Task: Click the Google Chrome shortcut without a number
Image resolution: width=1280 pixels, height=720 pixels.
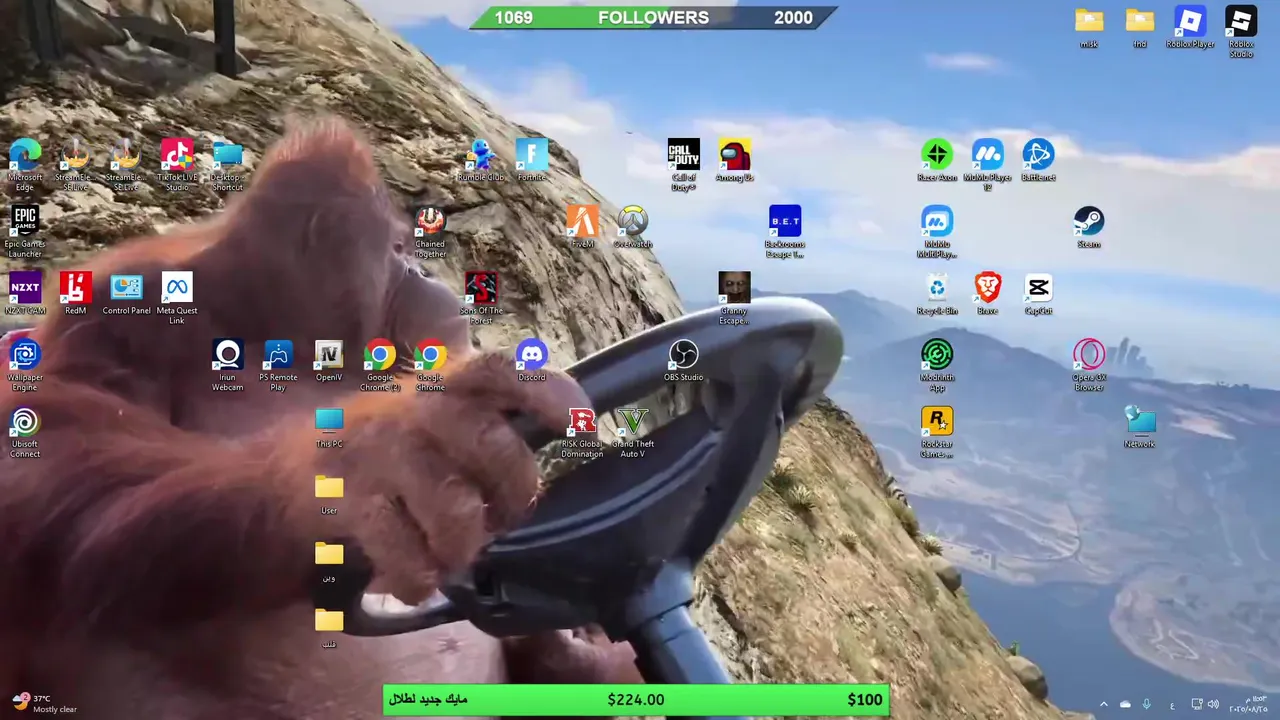Action: pos(430,365)
